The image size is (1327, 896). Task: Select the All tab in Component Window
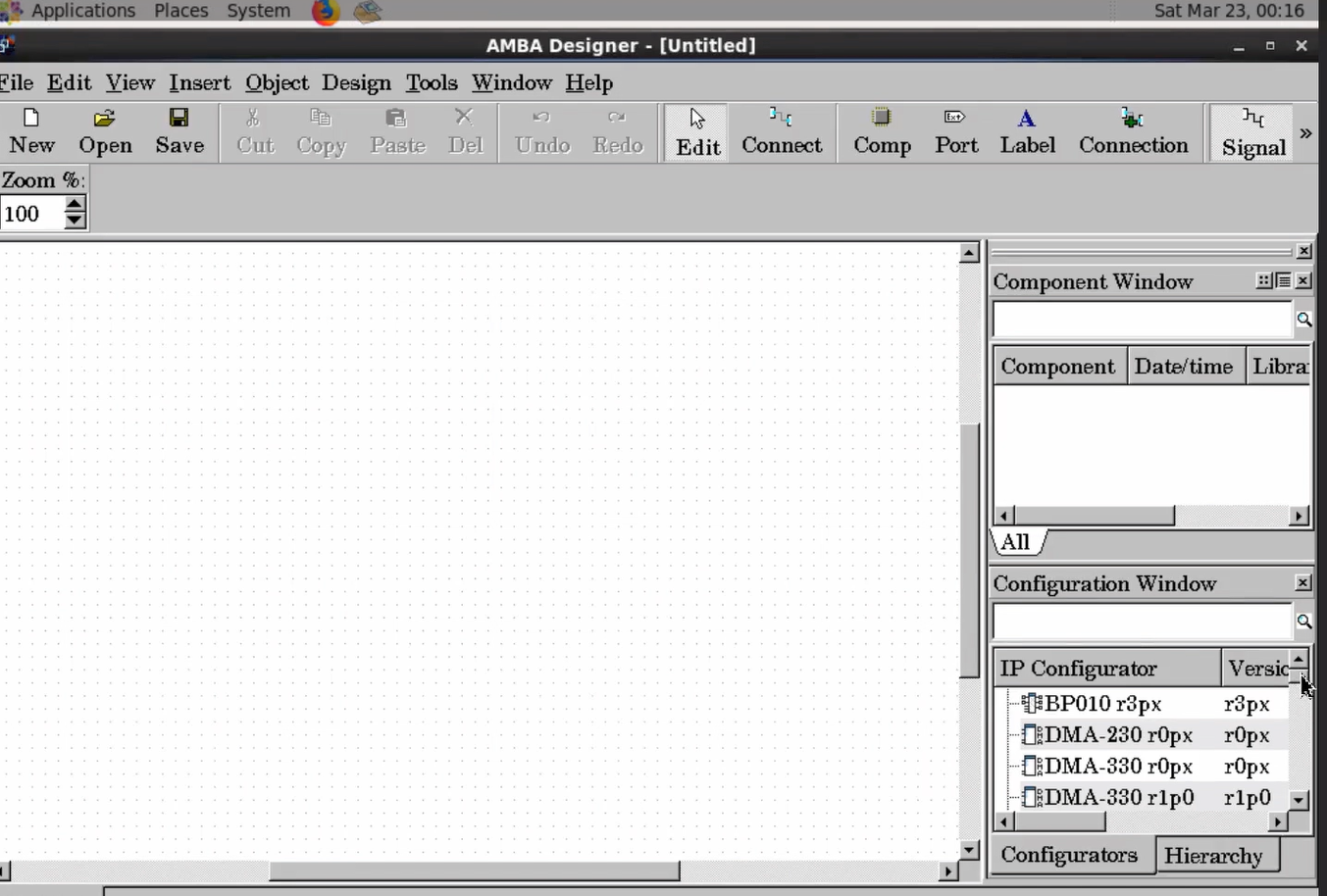point(1015,542)
